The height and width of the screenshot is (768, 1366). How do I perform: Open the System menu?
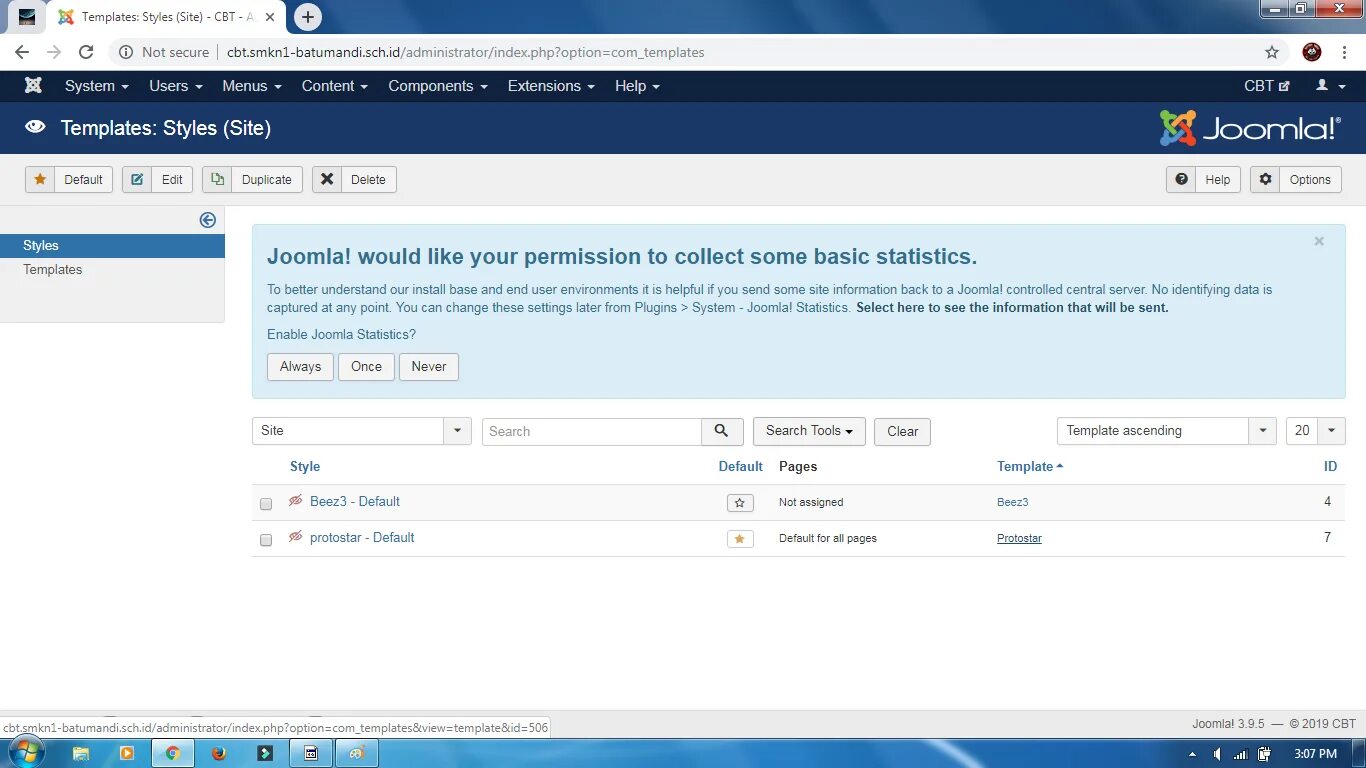(97, 86)
